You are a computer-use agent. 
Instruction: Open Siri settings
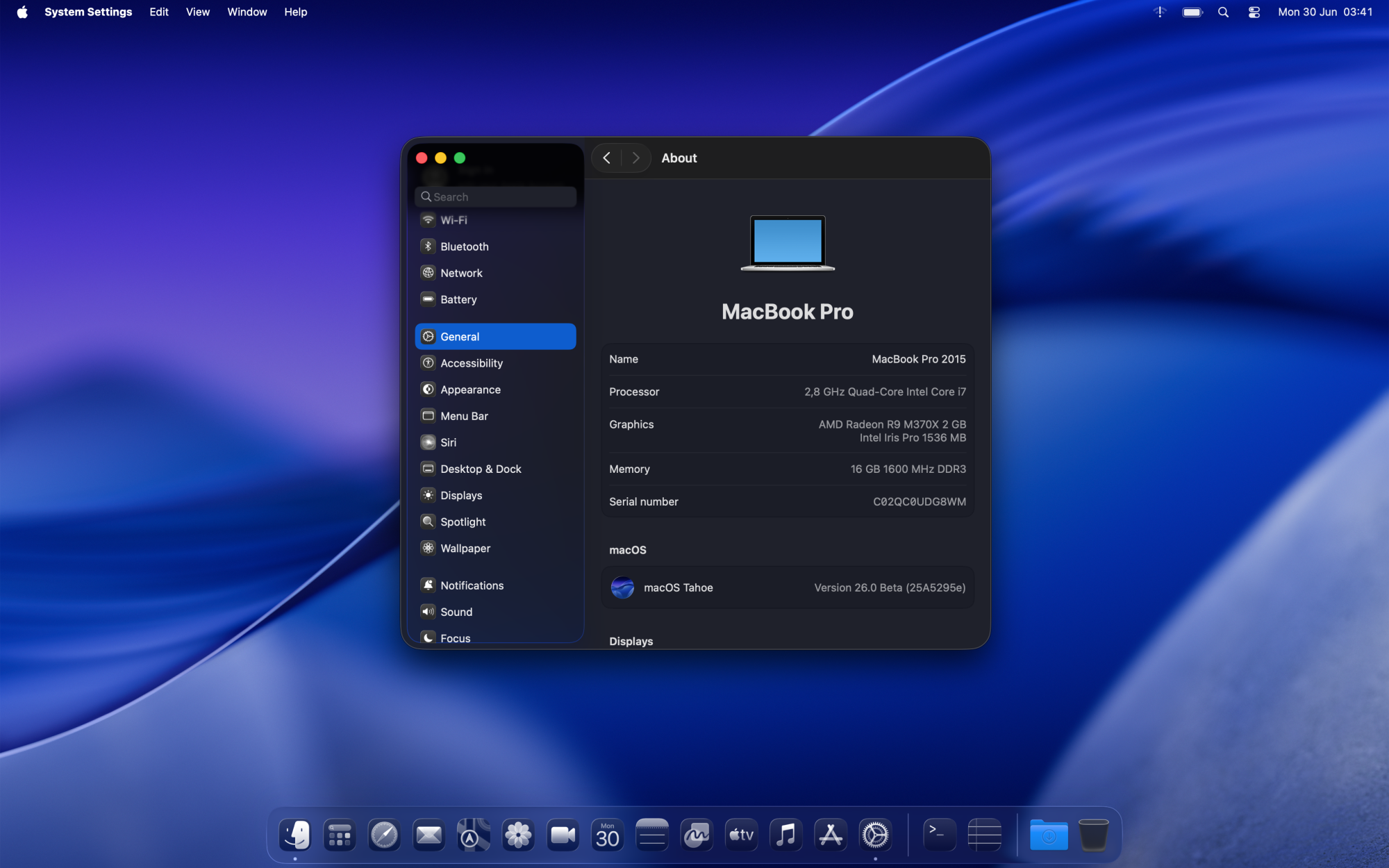[448, 442]
